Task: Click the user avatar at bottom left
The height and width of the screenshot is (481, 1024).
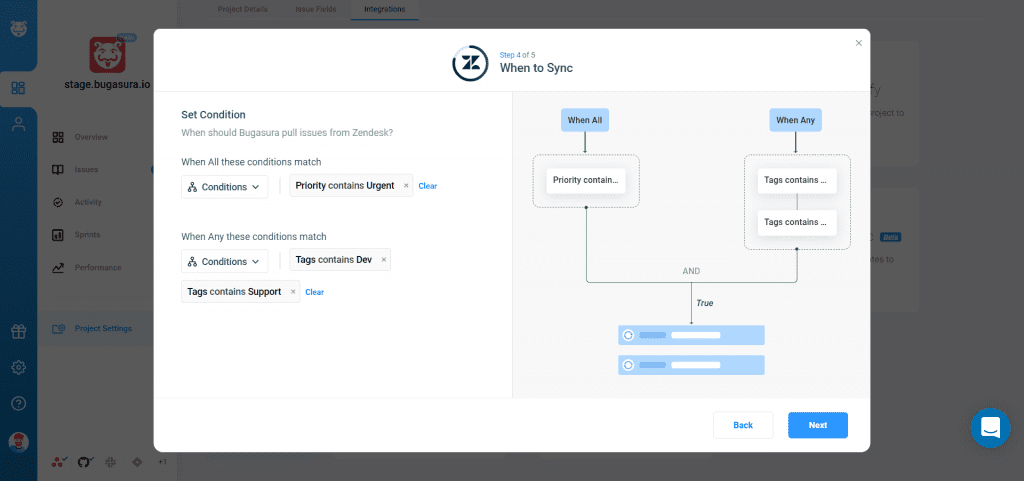Action: (18, 442)
